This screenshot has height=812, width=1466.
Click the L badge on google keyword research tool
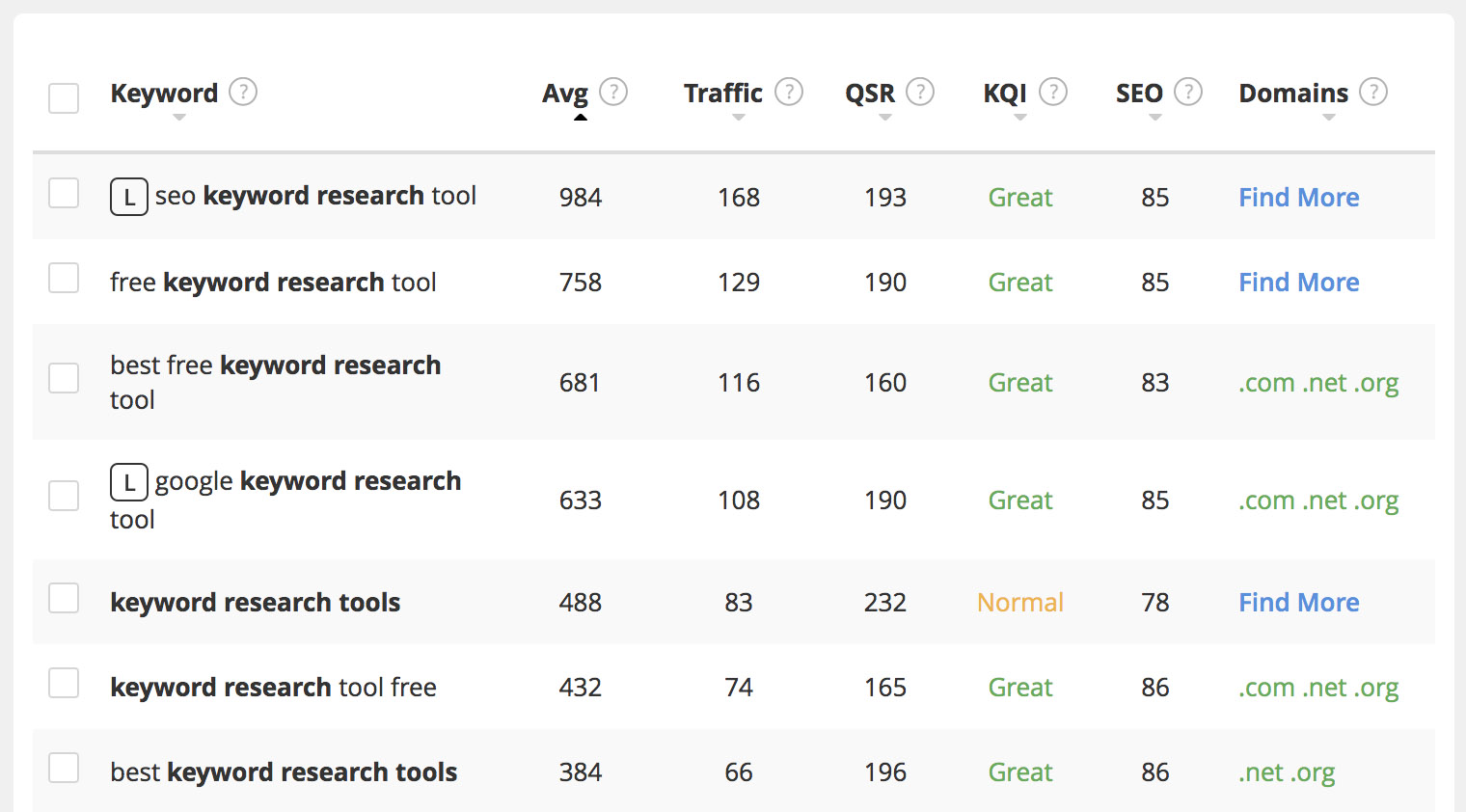tap(129, 482)
